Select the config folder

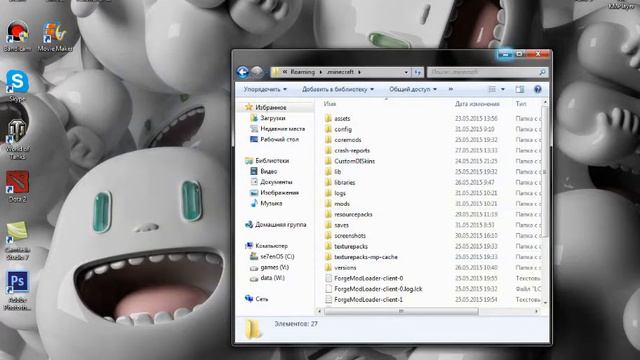pos(343,129)
